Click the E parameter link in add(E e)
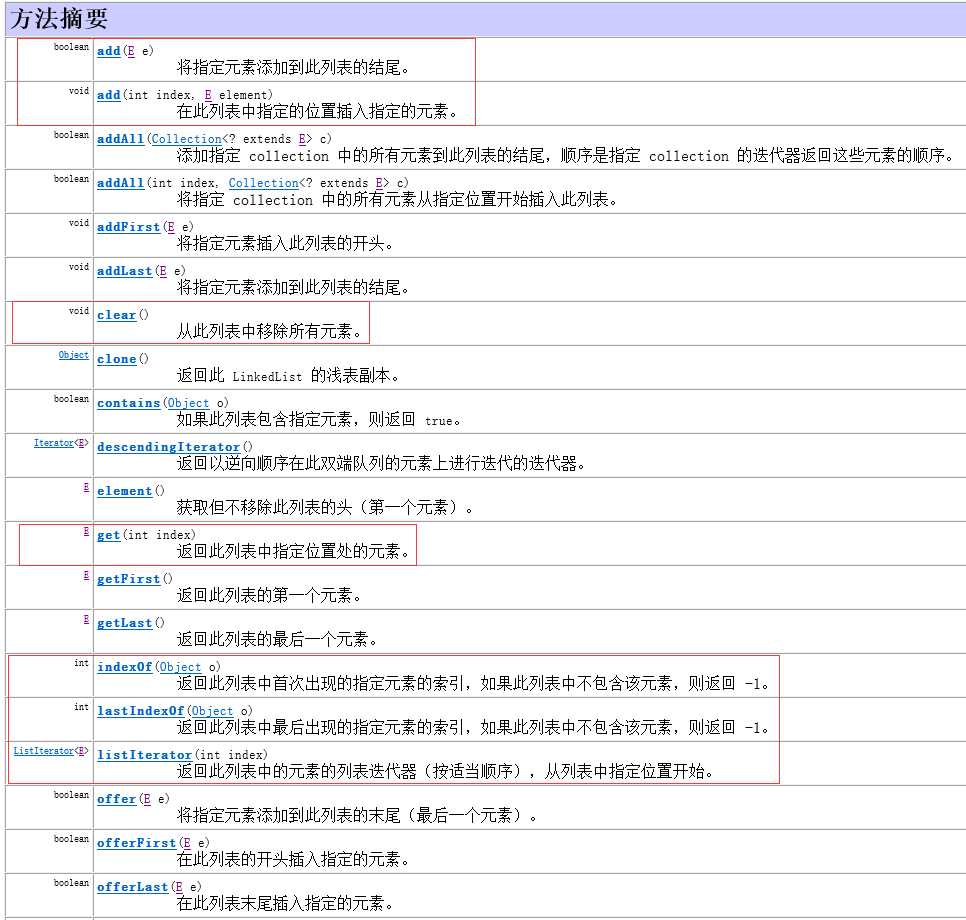Image resolution: width=966 pixels, height=920 pixels. [131, 51]
